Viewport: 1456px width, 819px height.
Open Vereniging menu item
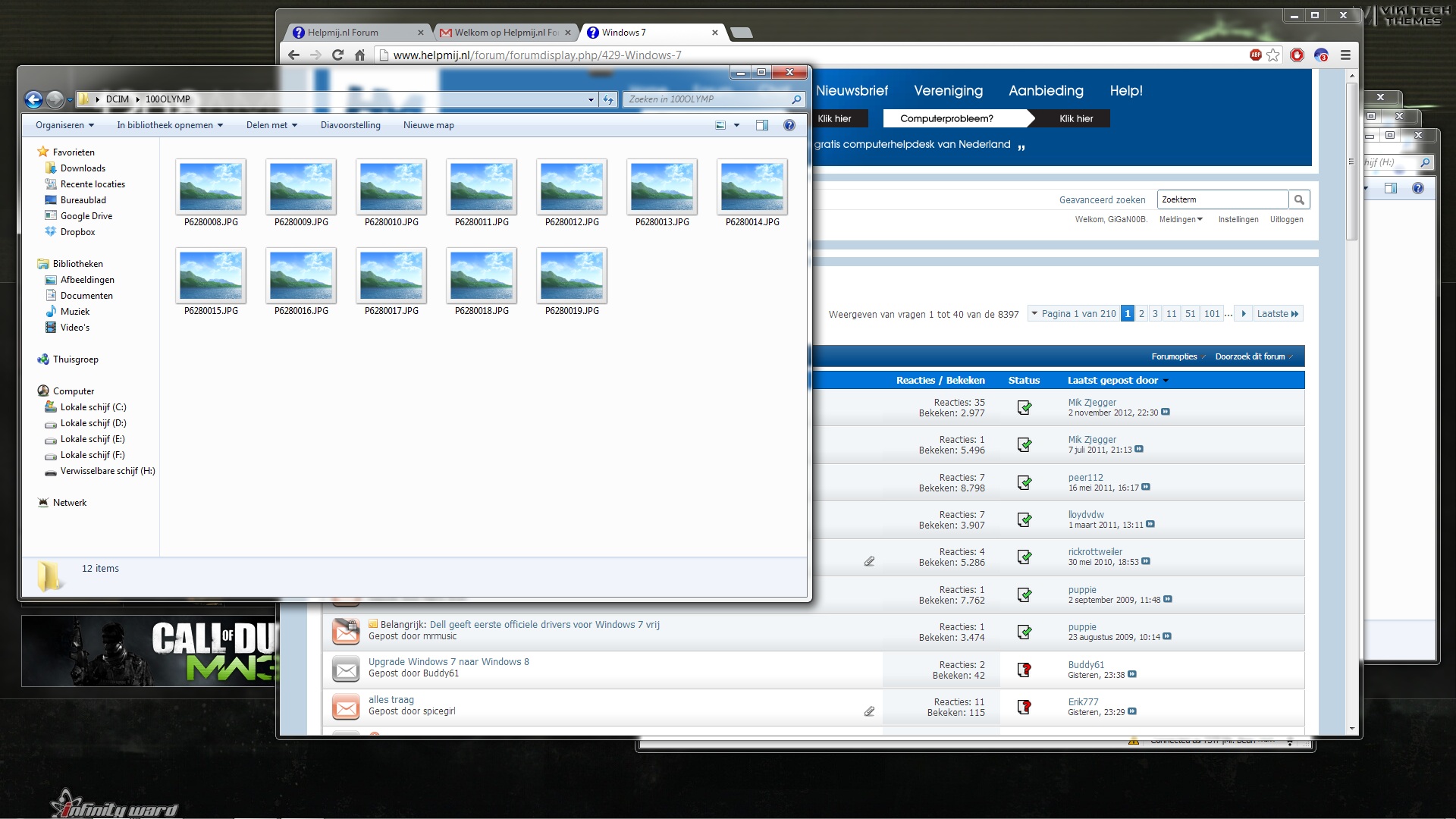pos(948,90)
